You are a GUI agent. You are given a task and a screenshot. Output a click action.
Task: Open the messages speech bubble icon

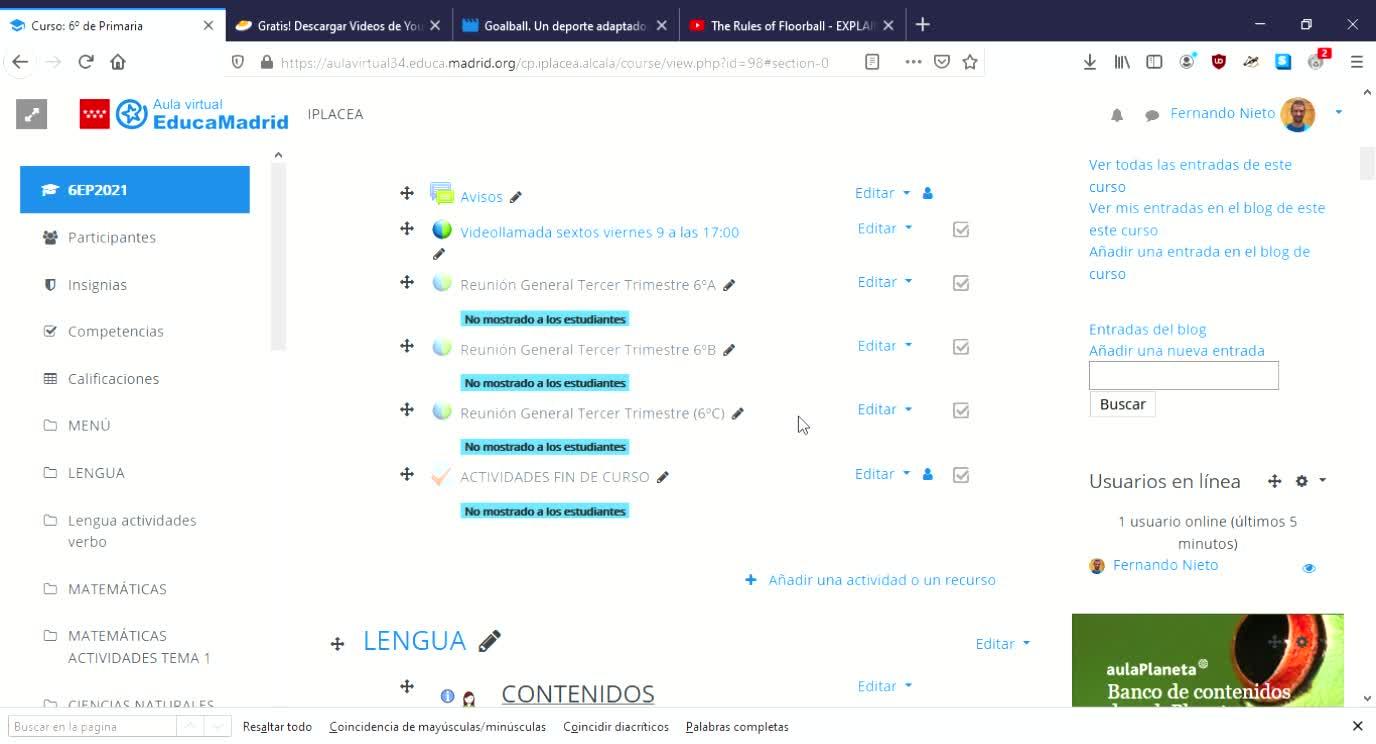tap(1152, 115)
